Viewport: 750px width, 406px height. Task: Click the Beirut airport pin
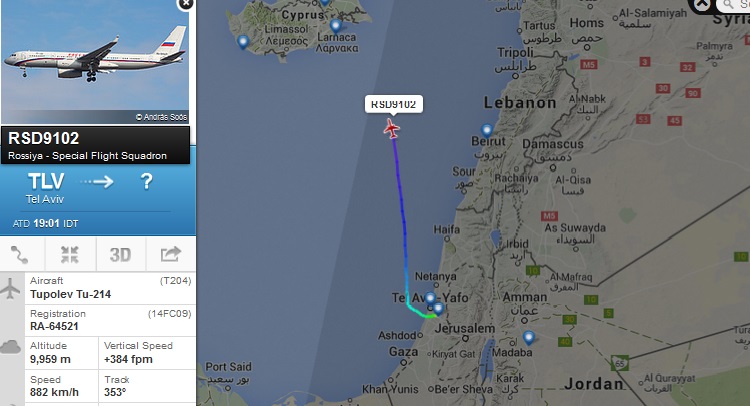pyautogui.click(x=487, y=130)
